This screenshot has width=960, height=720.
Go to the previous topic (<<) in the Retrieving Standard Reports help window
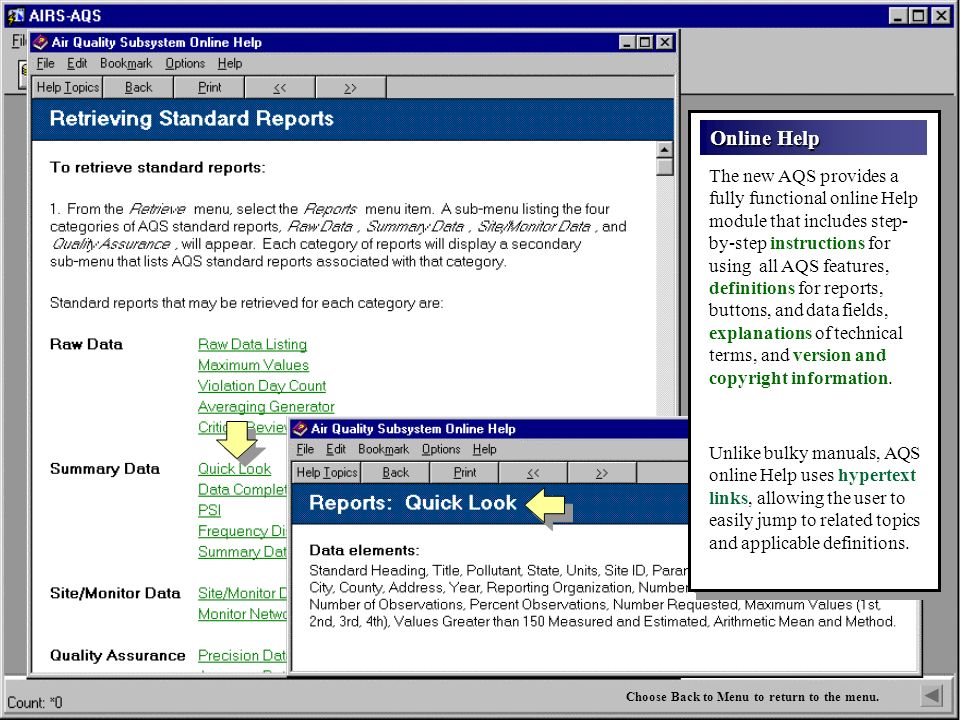[280, 88]
